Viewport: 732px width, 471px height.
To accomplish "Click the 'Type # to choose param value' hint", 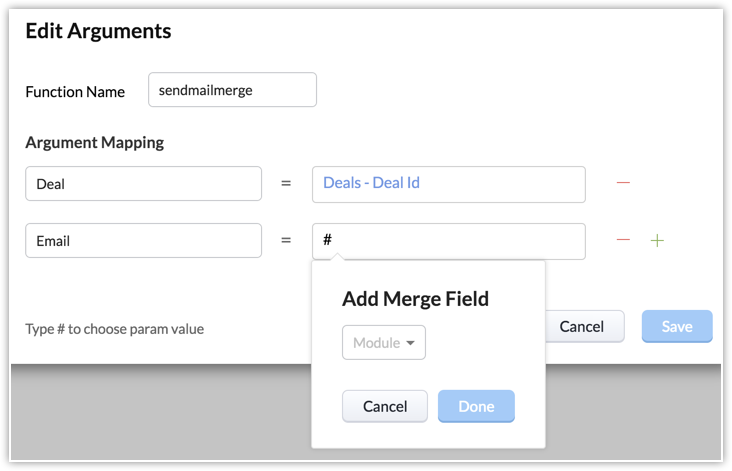I will tap(114, 329).
